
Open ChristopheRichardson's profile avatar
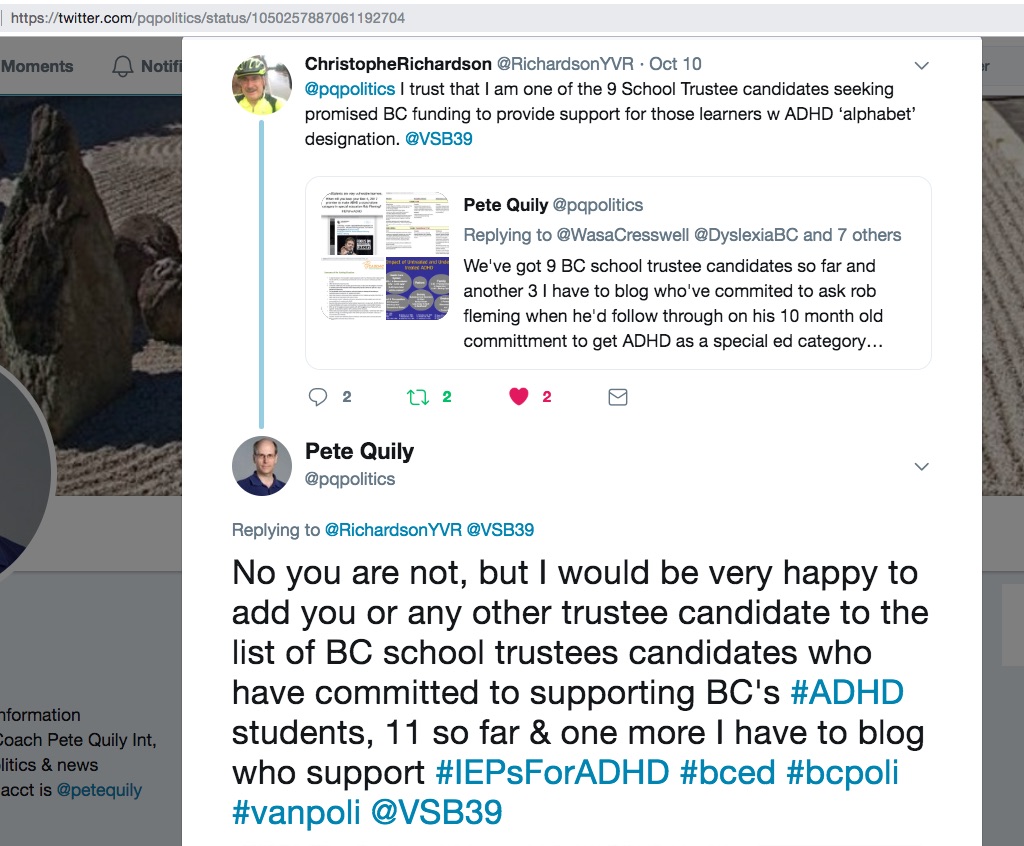point(262,85)
